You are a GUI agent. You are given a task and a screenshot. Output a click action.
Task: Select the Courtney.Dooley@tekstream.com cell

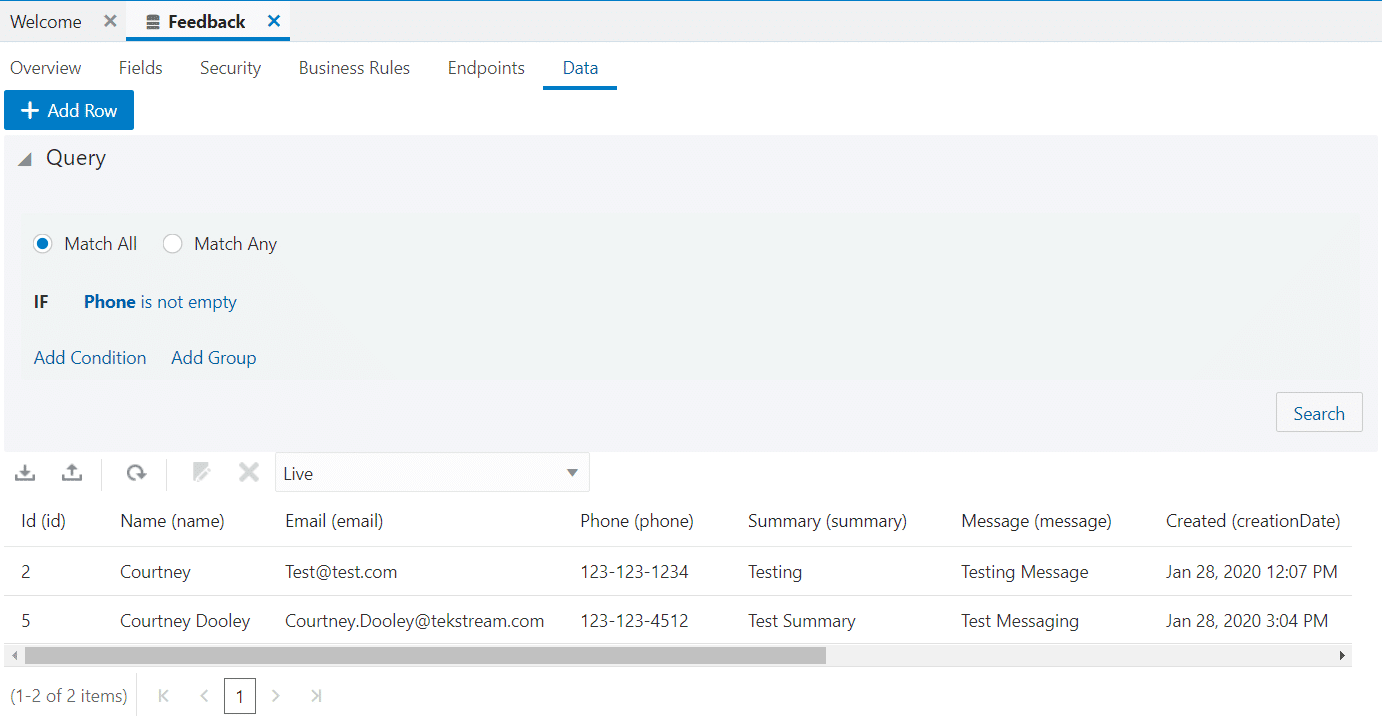point(415,621)
